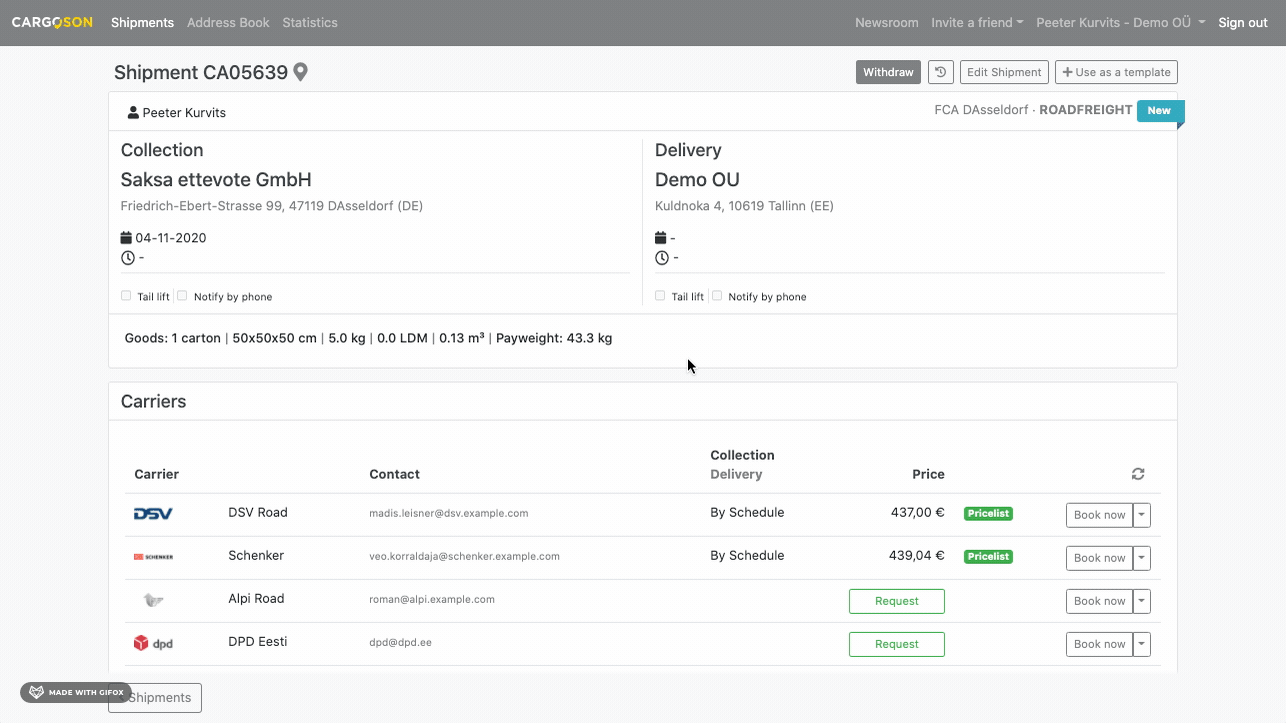This screenshot has height=723, width=1286.
Task: Sign out of the account
Action: pyautogui.click(x=1243, y=22)
